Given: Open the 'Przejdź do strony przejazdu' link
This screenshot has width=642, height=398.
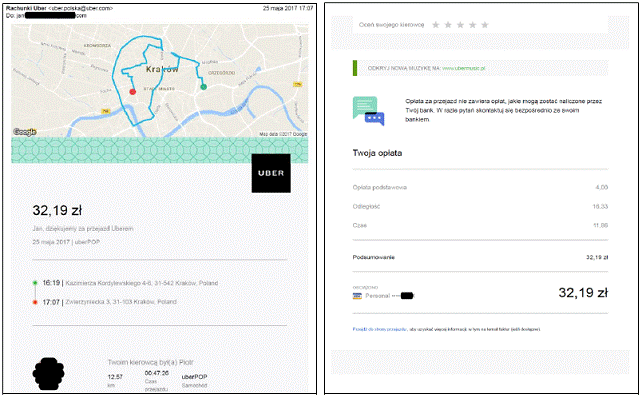Looking at the screenshot, I should pyautogui.click(x=380, y=329).
